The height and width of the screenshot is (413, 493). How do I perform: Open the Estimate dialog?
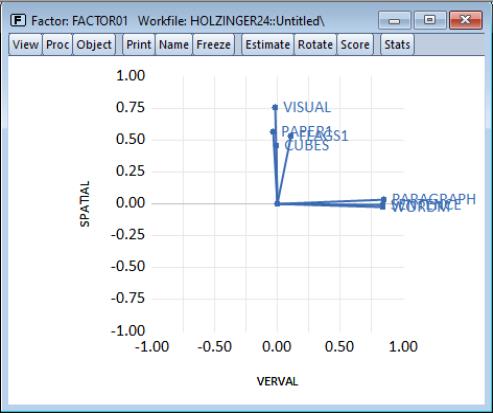[x=268, y=44]
